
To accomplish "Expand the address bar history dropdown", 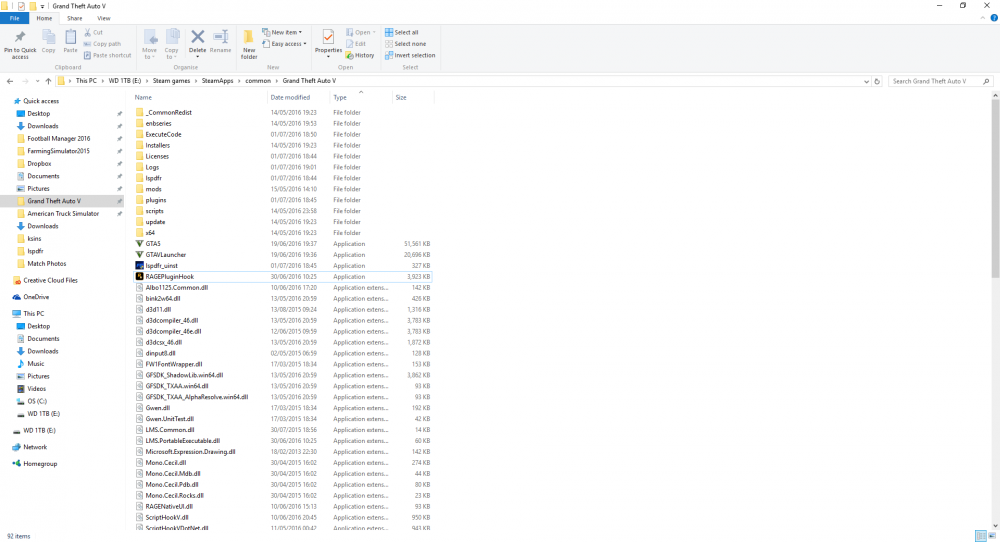I will point(866,82).
